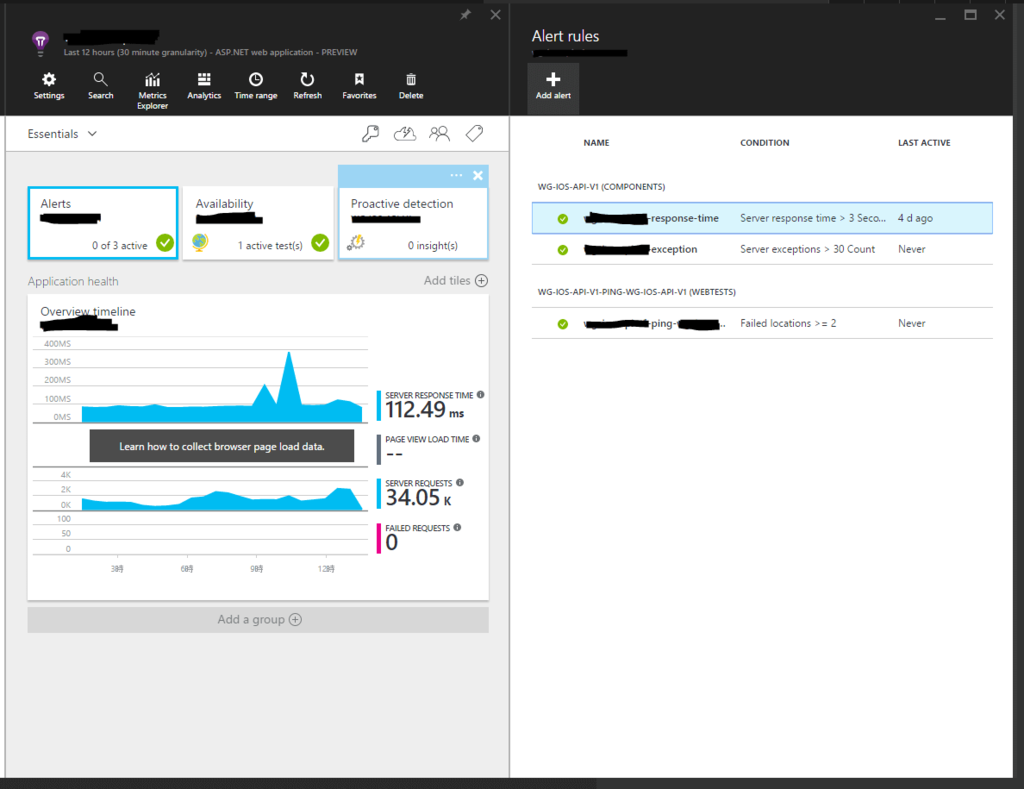Click the Failed Requests info icon

457,527
